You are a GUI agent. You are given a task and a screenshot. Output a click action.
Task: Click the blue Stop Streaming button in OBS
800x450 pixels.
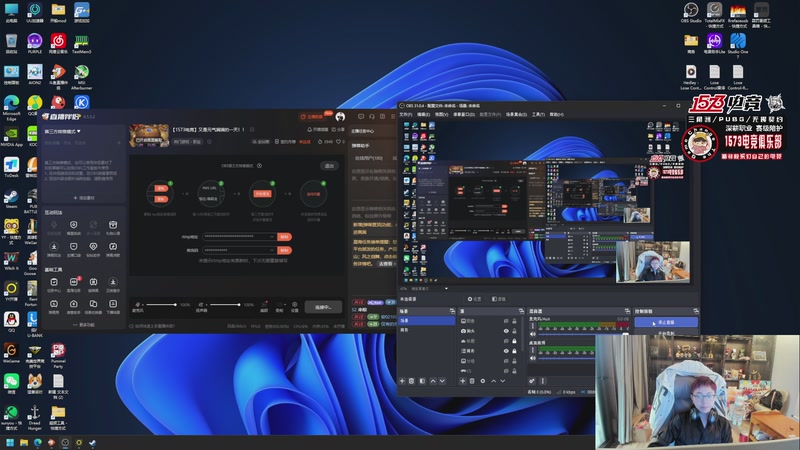(x=666, y=322)
